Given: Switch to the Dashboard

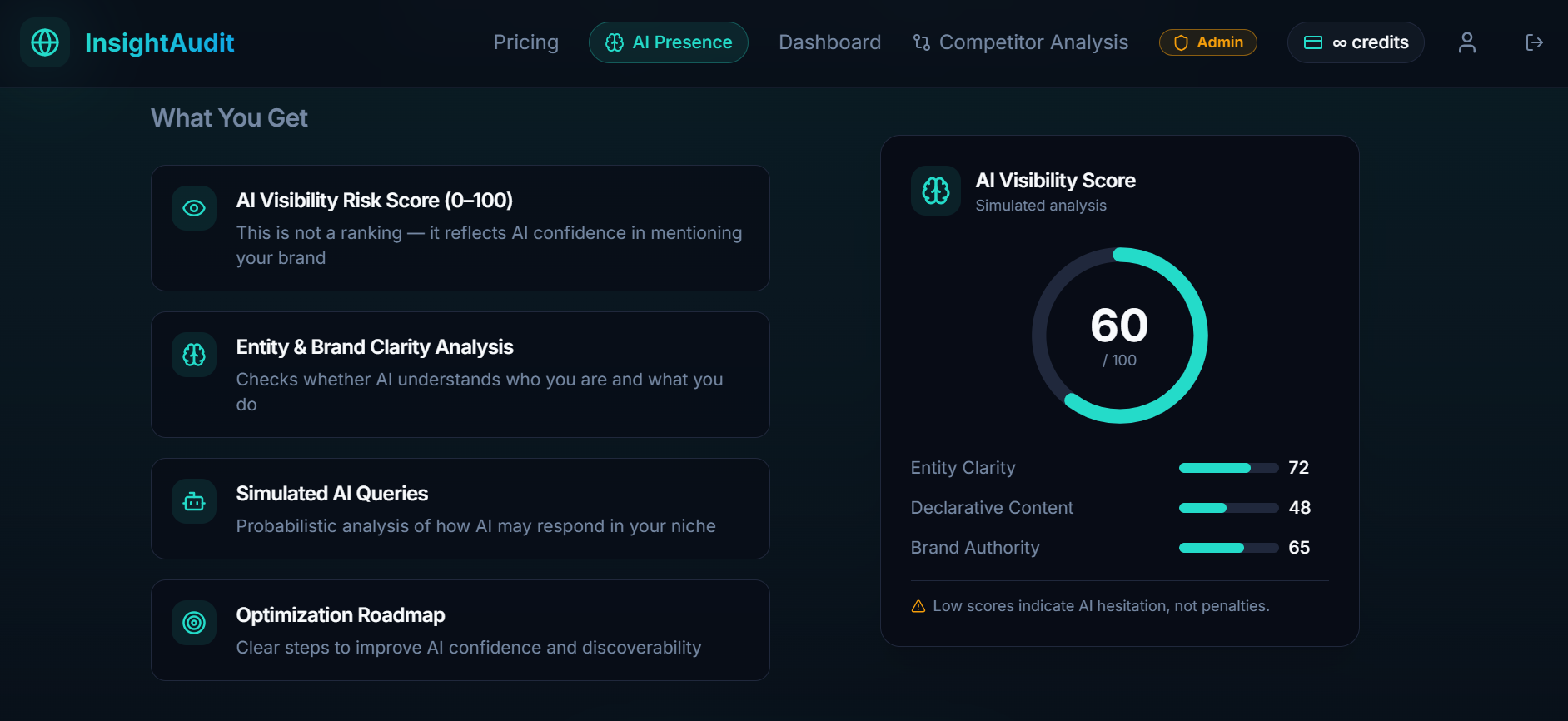Looking at the screenshot, I should [x=829, y=42].
